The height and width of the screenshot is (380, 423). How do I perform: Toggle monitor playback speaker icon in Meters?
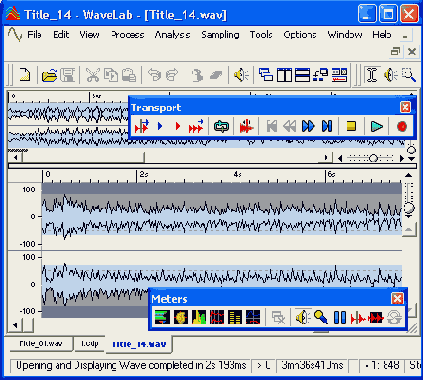303,317
